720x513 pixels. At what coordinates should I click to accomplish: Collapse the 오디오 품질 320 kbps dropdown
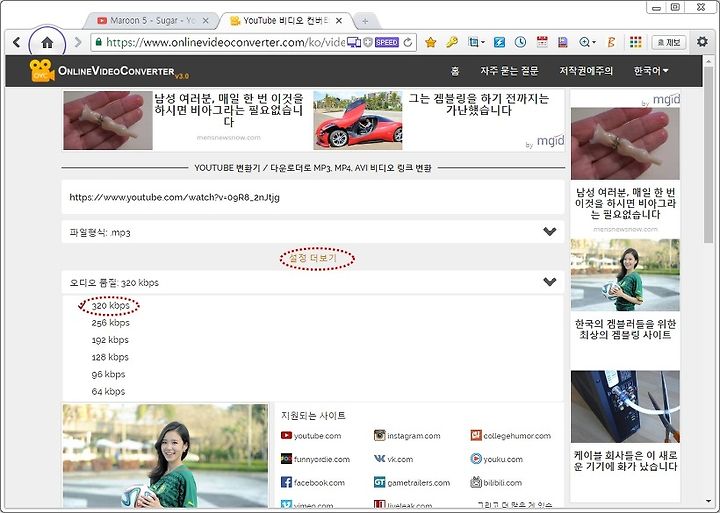[313, 282]
